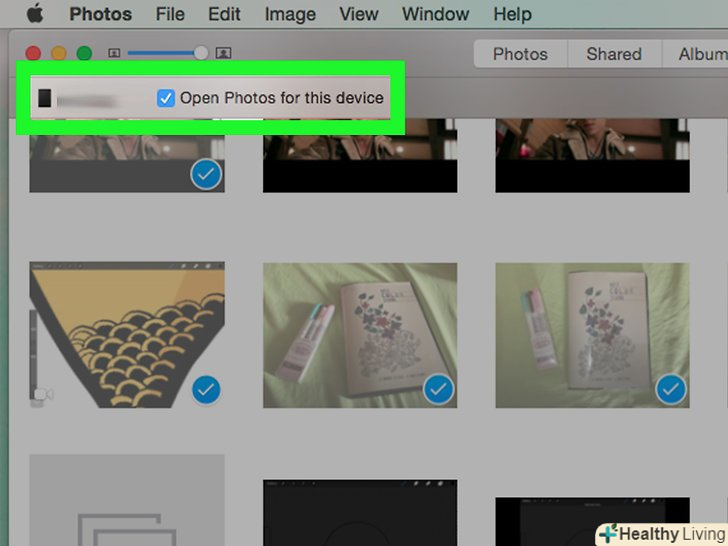The image size is (728, 546).
Task: Open the Photos application menu
Action: coord(100,14)
